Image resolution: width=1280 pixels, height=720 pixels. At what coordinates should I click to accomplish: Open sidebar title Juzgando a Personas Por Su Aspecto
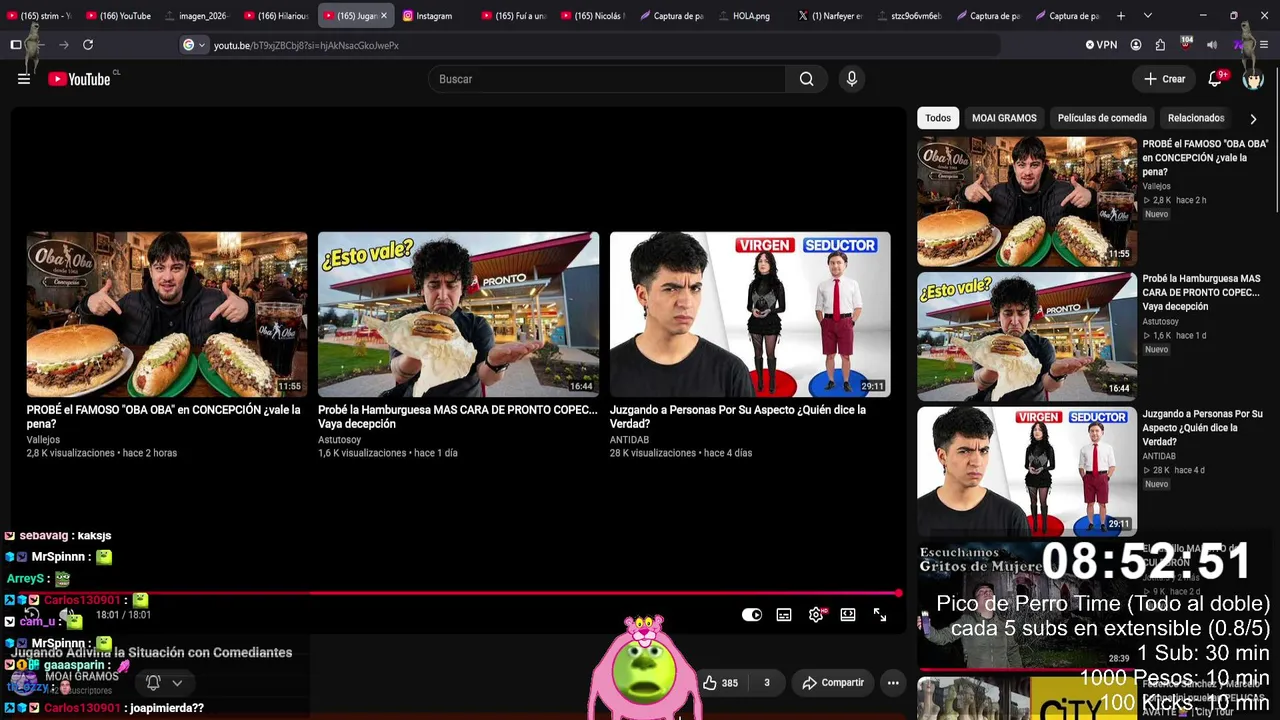(1203, 428)
